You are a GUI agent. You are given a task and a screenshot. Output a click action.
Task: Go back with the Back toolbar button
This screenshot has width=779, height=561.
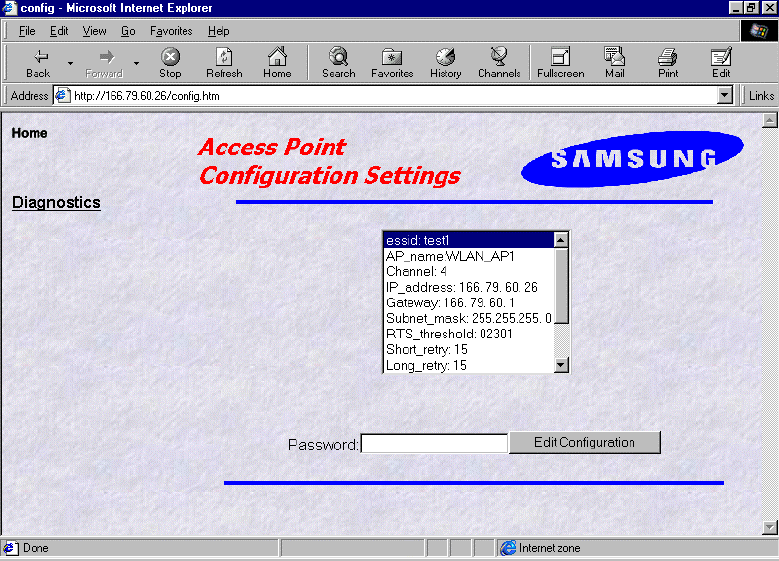pos(38,63)
